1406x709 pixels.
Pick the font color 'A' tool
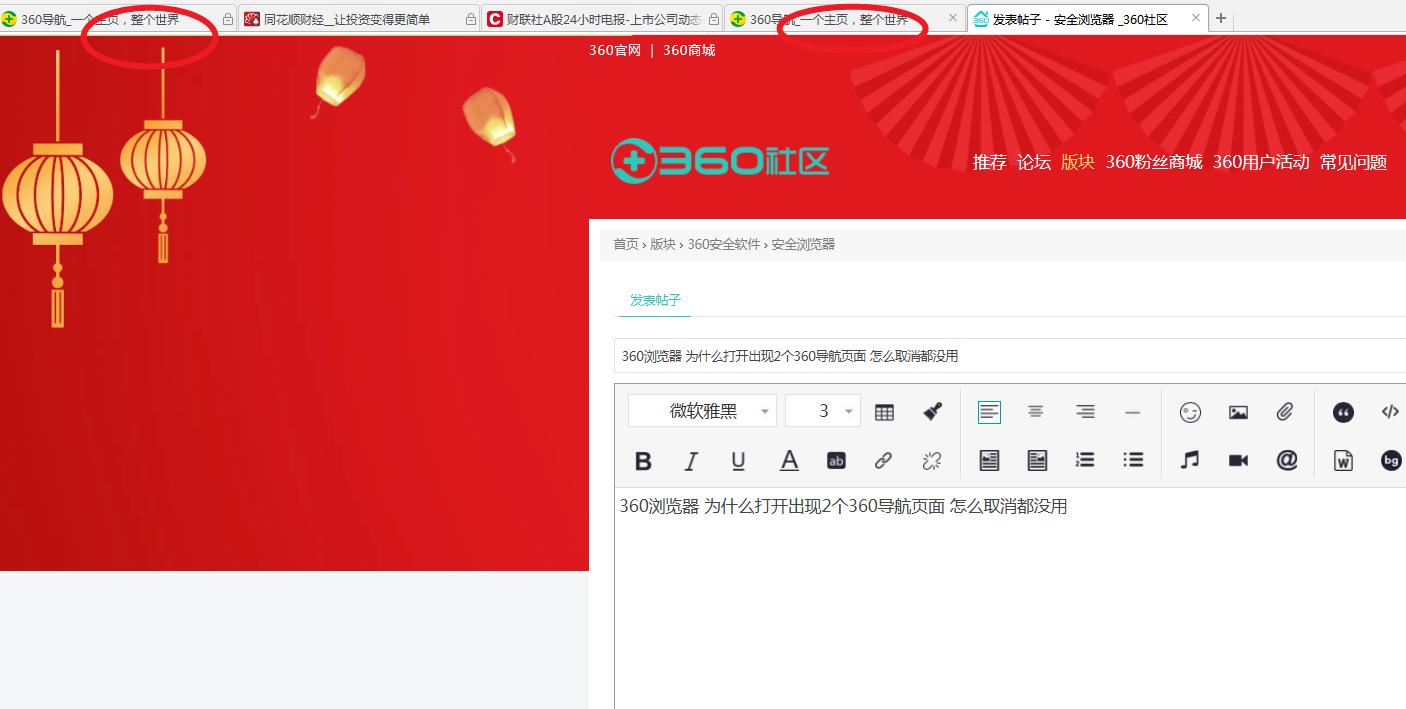tap(789, 461)
